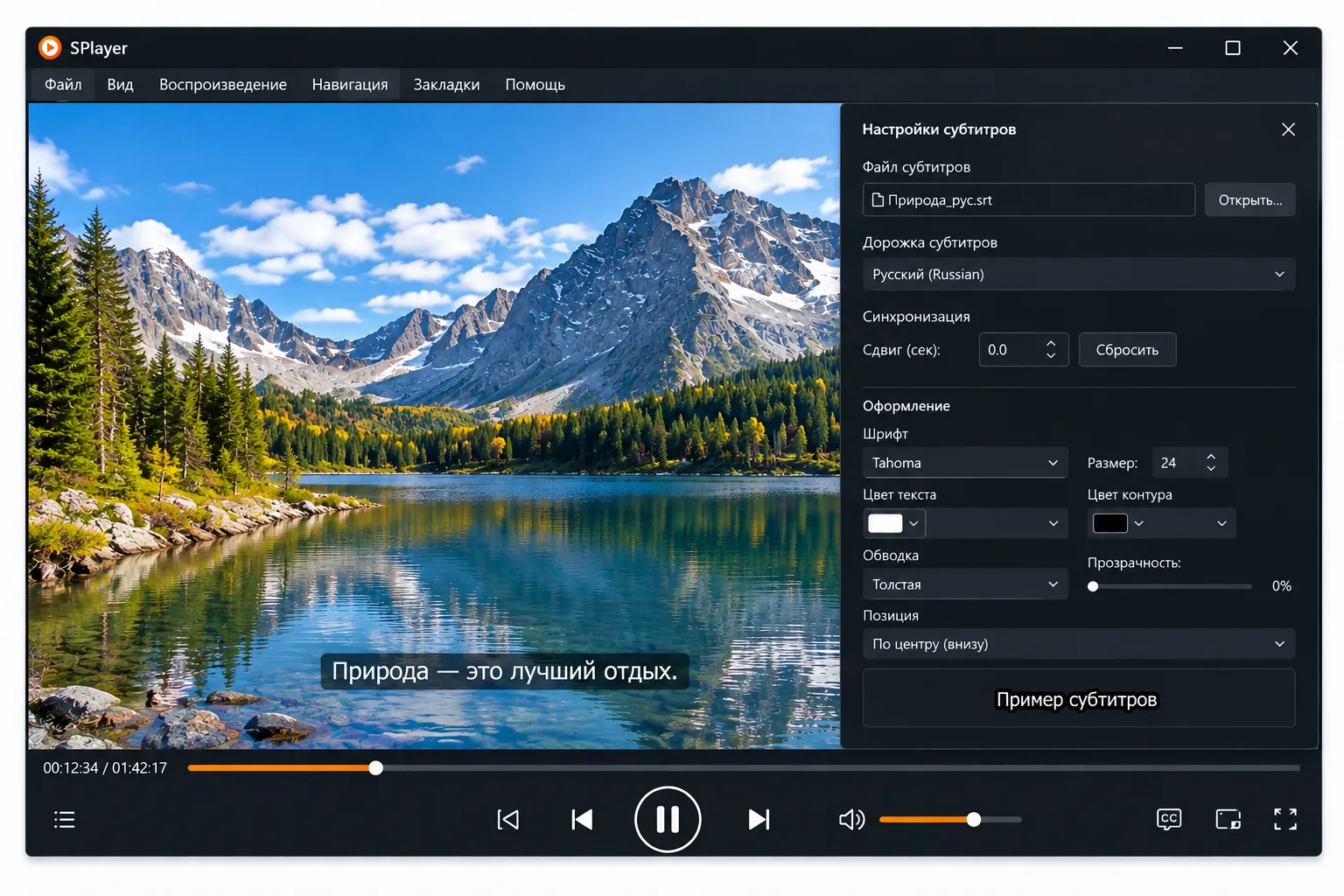1344x896 pixels.
Task: Click the volume slider handle
Action: pos(973,820)
